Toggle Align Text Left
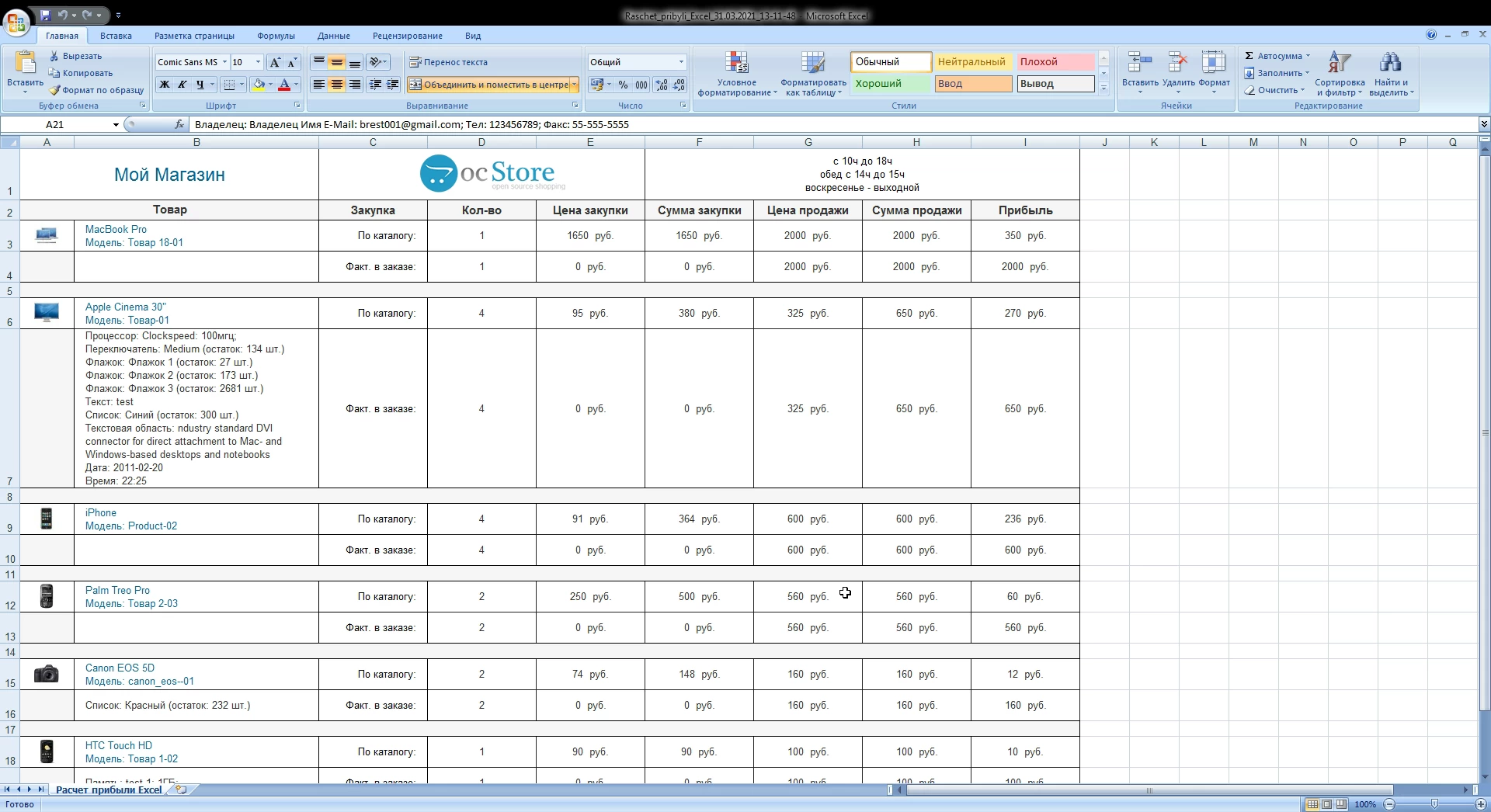 coord(318,85)
